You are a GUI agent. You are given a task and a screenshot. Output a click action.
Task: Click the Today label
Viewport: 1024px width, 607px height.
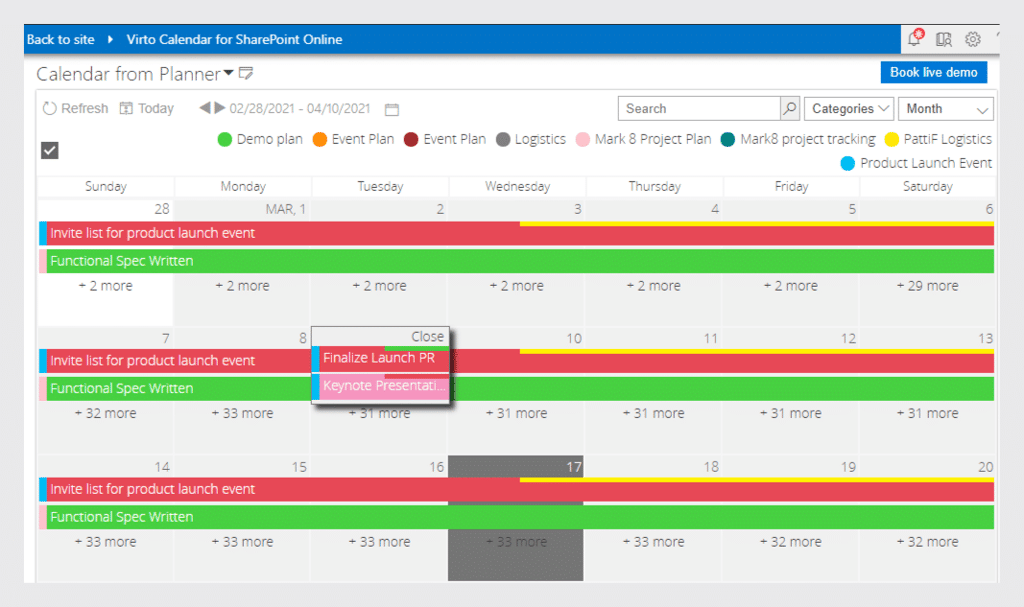(156, 108)
